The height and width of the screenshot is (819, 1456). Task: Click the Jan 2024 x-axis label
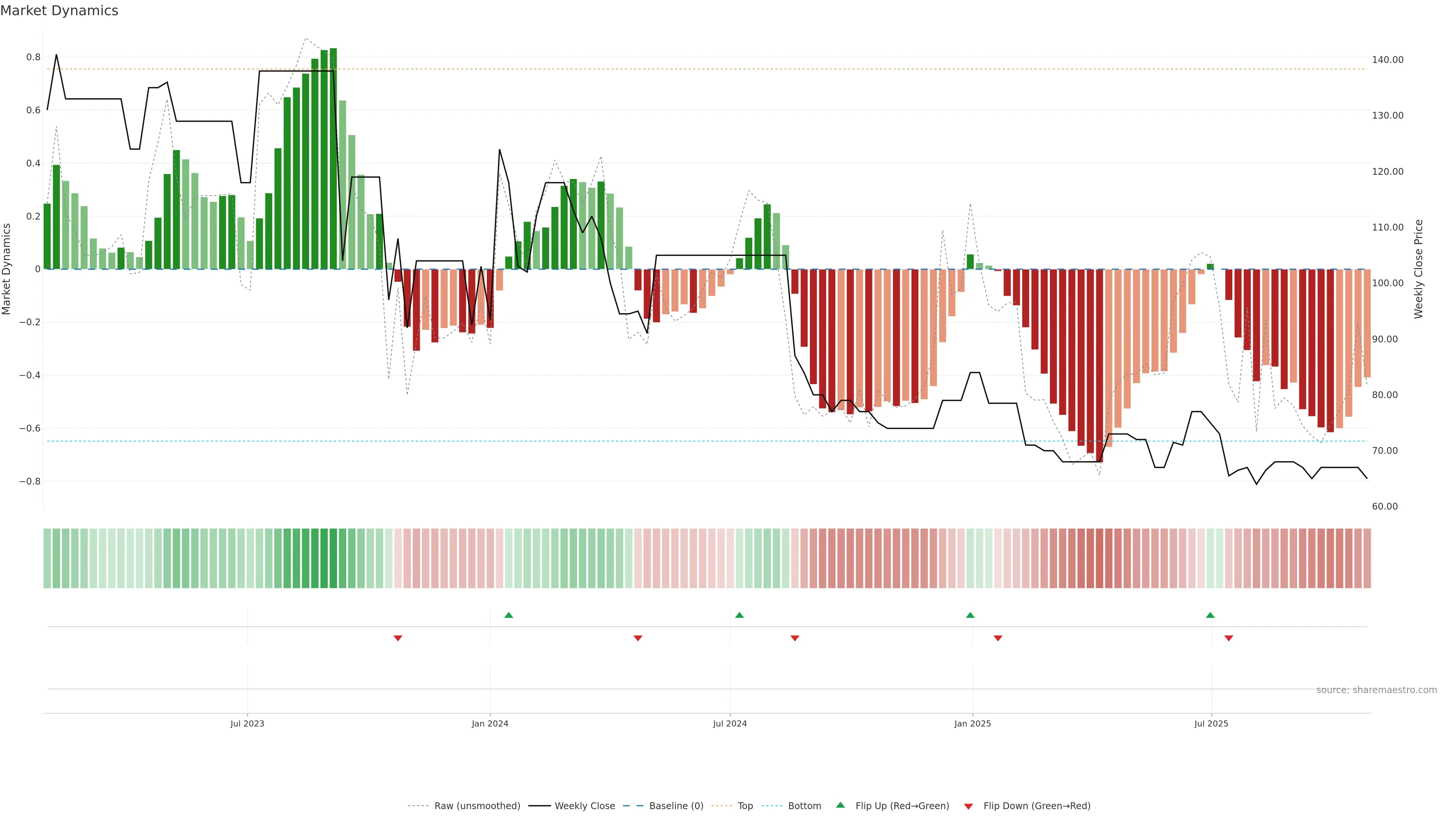490,723
